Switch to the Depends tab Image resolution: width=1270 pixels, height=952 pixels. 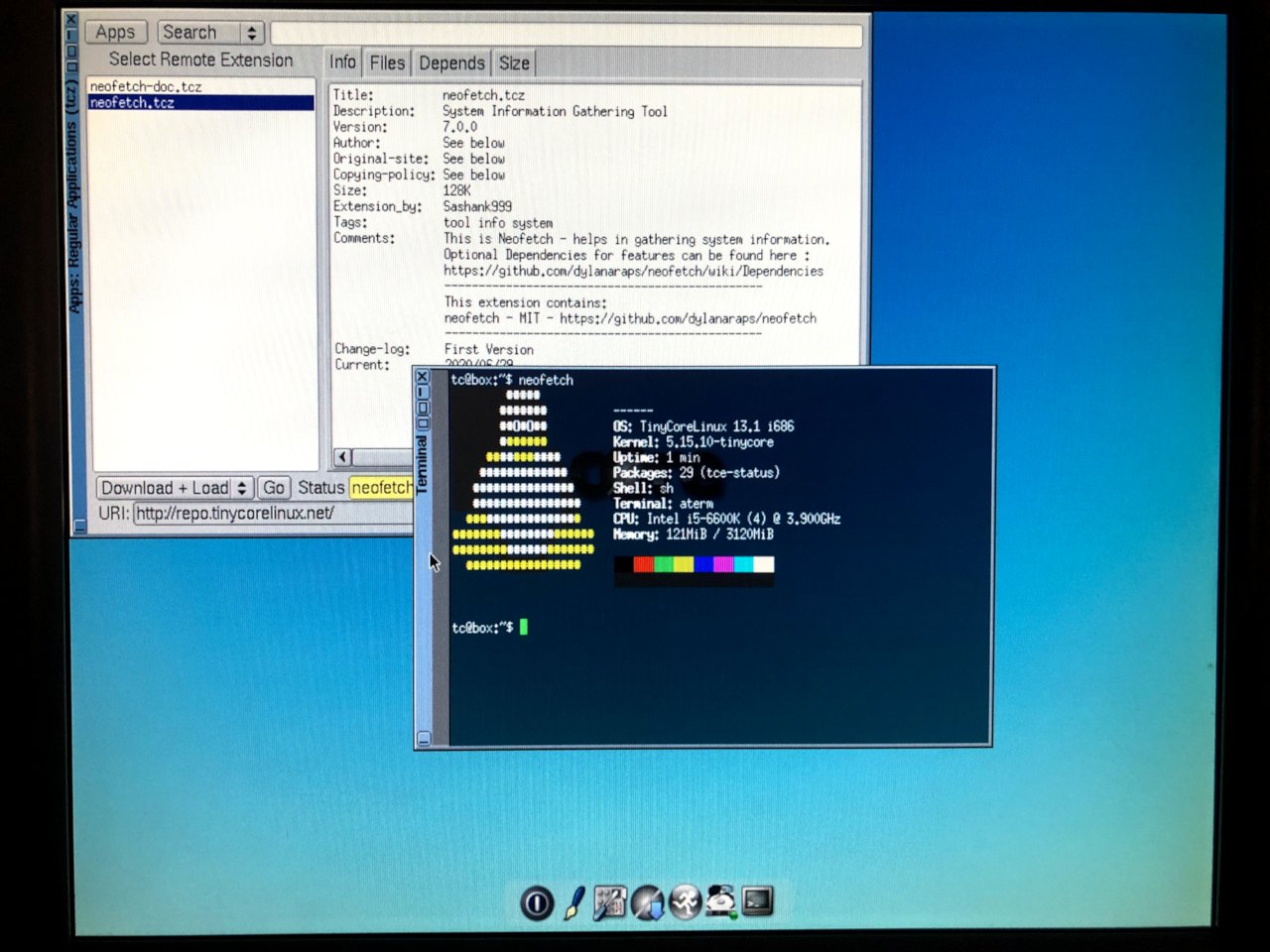(x=451, y=62)
